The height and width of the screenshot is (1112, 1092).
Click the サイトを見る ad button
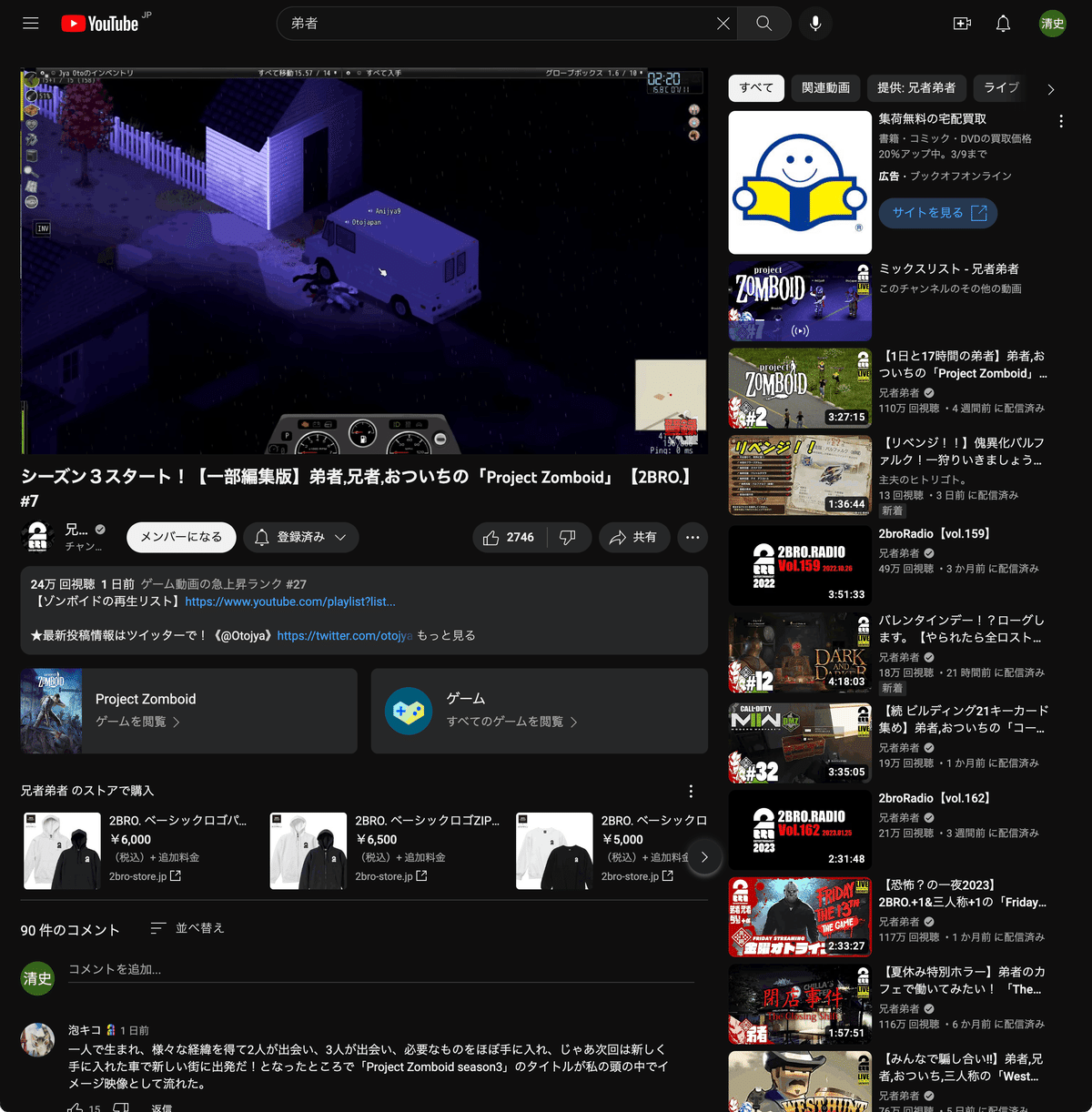tap(938, 213)
